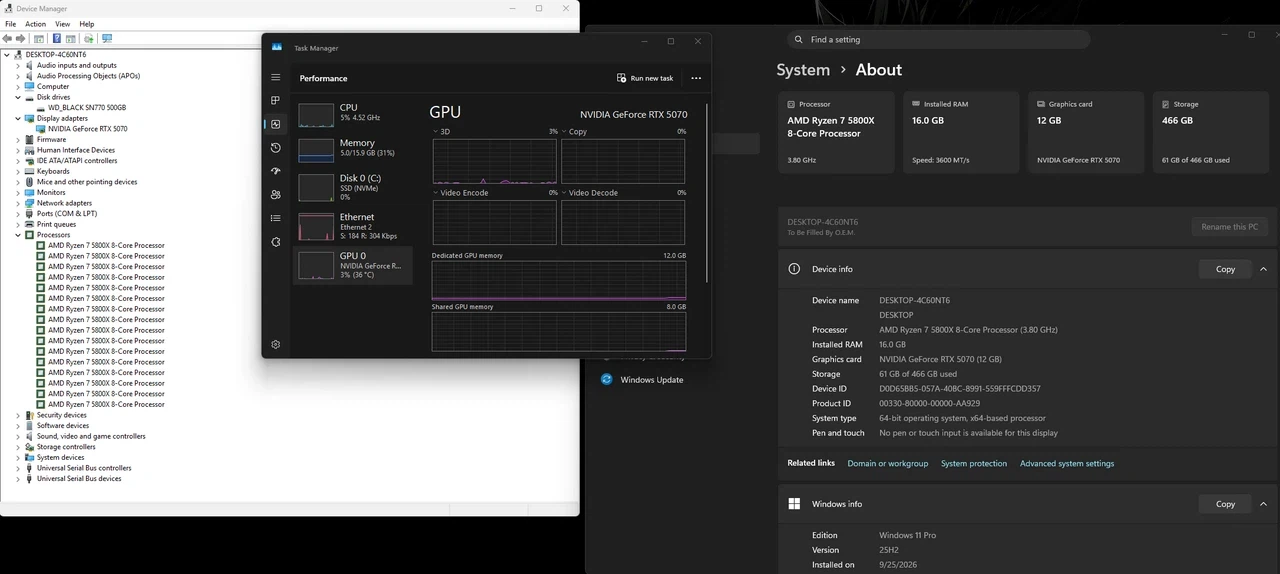The width and height of the screenshot is (1280, 574).
Task: Click Device info circle icon in Settings
Action: [x=794, y=269]
